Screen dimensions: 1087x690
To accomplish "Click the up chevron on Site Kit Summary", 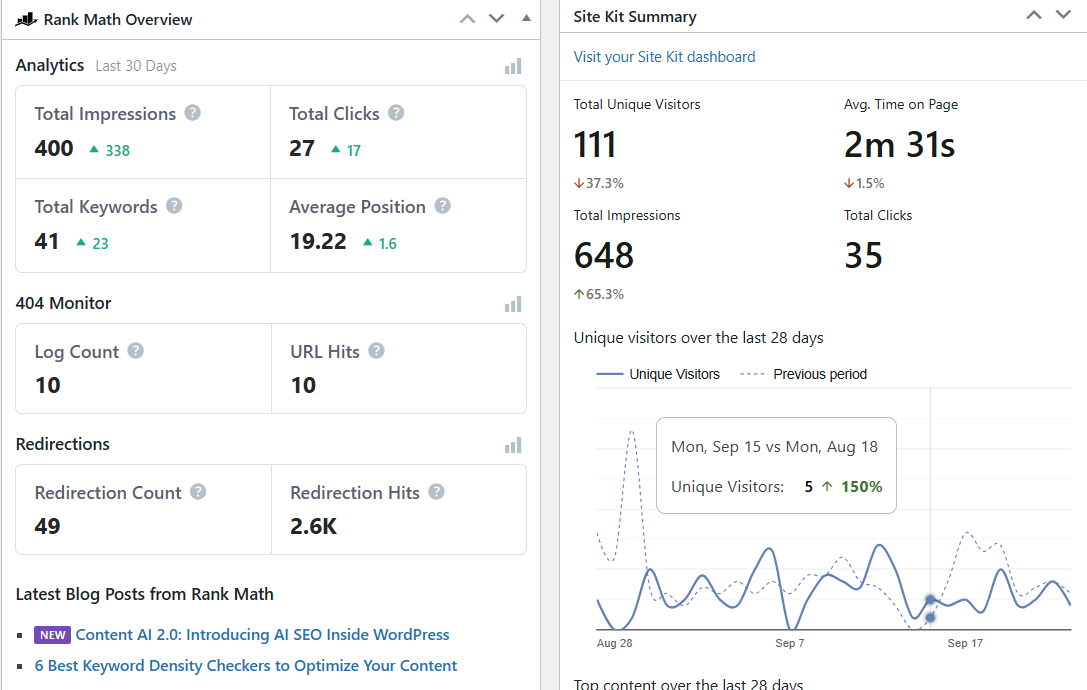I will 1033,15.
